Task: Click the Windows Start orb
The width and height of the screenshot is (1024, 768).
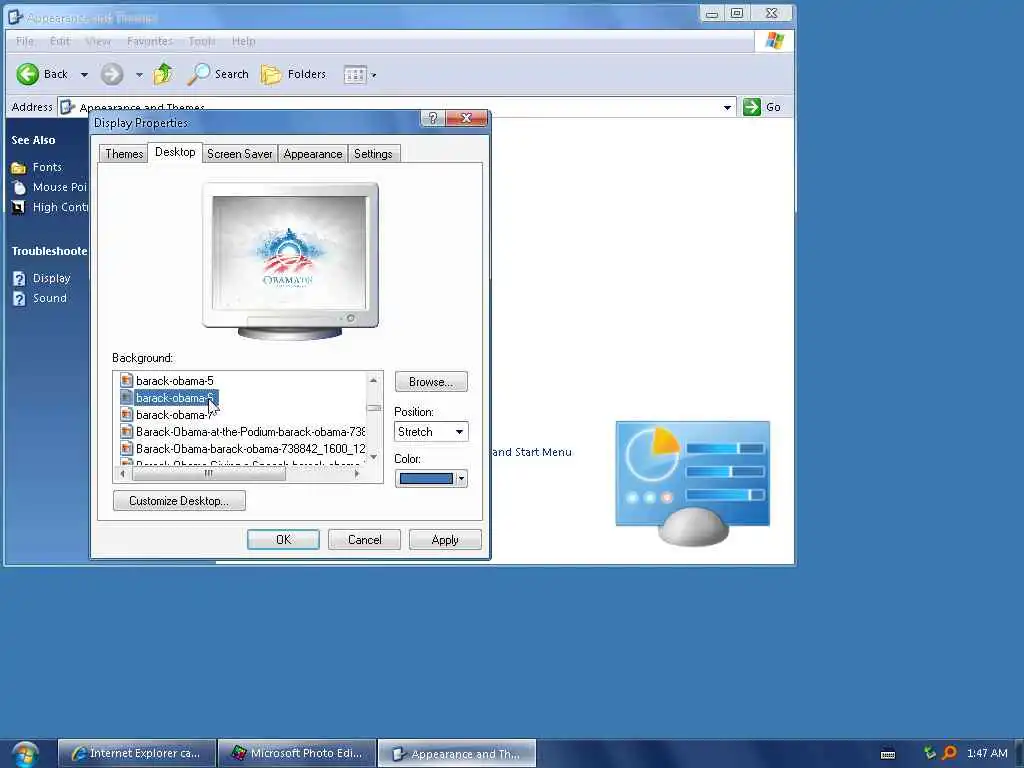Action: pos(25,754)
